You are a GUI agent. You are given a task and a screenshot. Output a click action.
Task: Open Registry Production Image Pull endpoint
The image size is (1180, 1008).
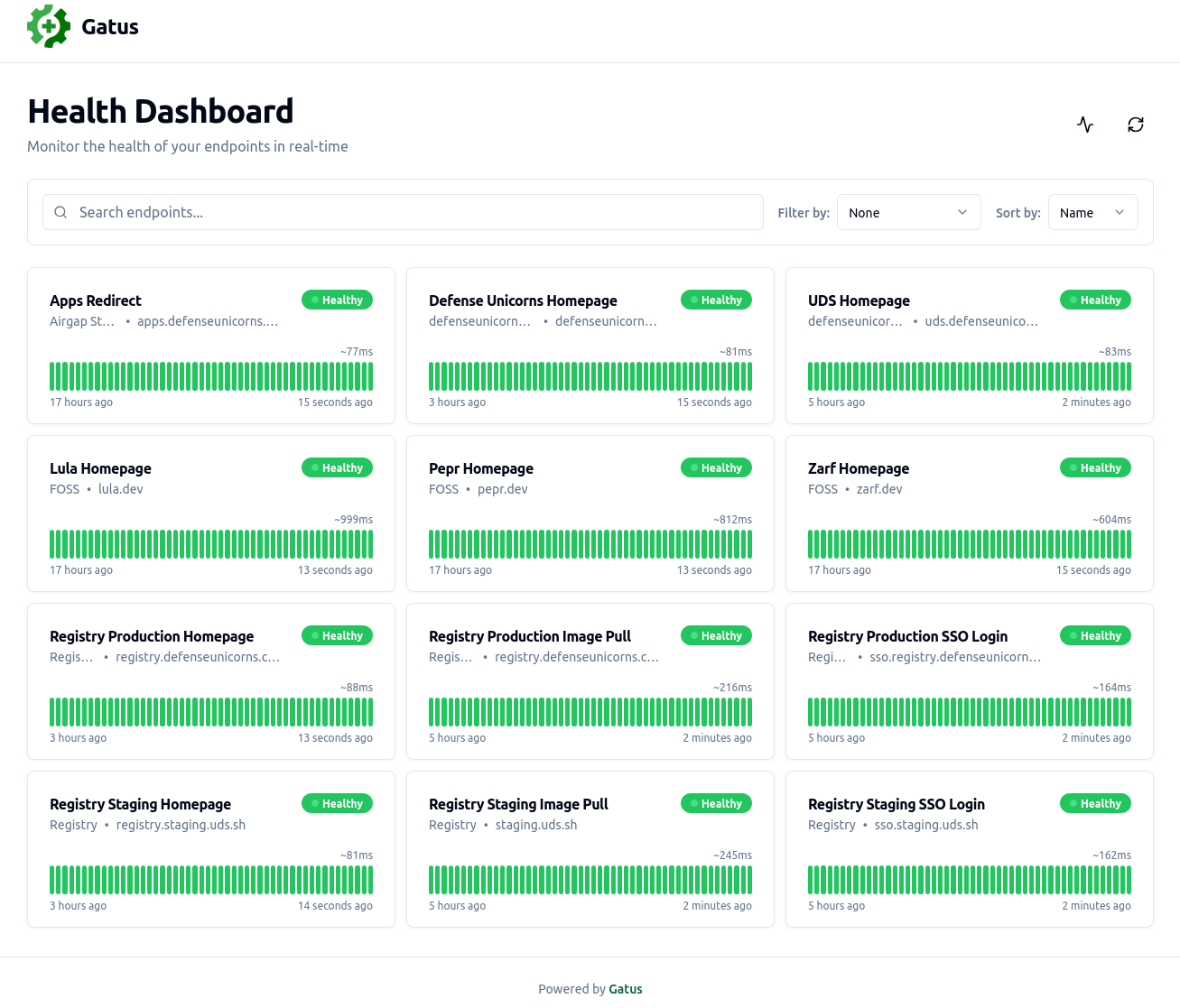click(x=529, y=636)
